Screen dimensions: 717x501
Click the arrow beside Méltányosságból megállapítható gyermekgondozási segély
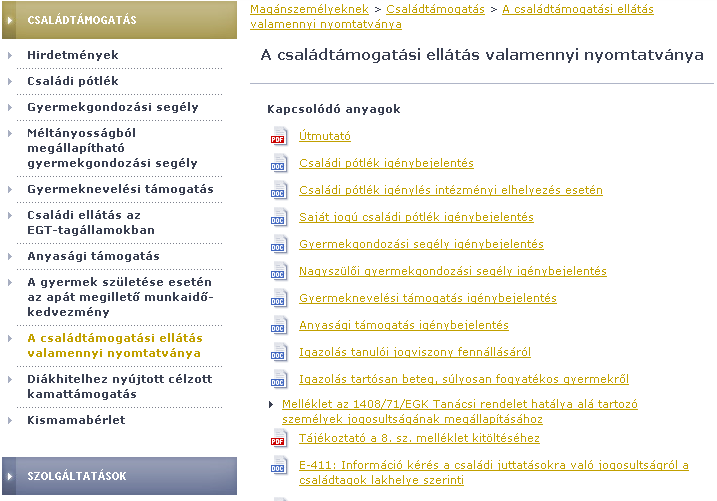10,133
